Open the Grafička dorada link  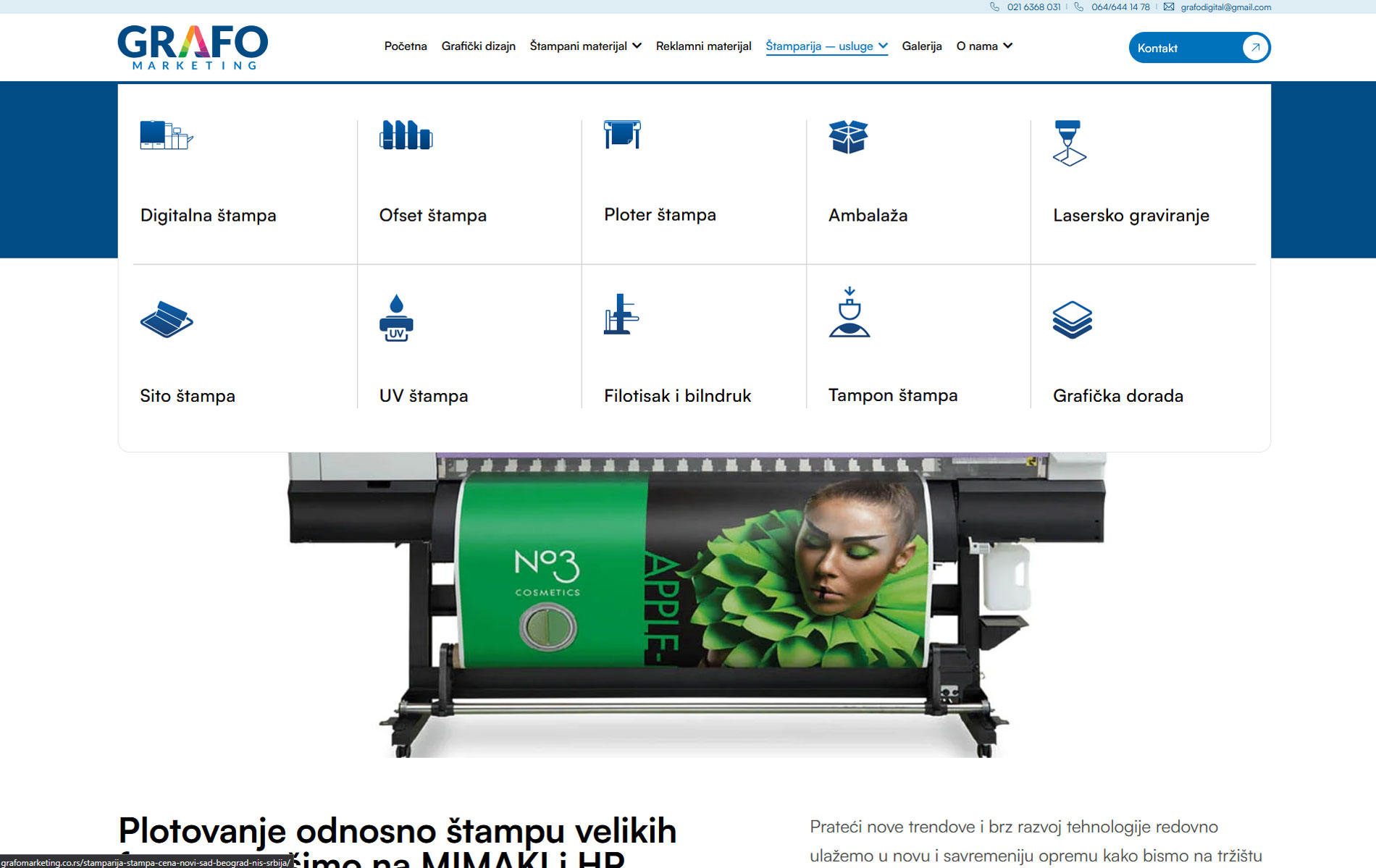[x=1118, y=396]
